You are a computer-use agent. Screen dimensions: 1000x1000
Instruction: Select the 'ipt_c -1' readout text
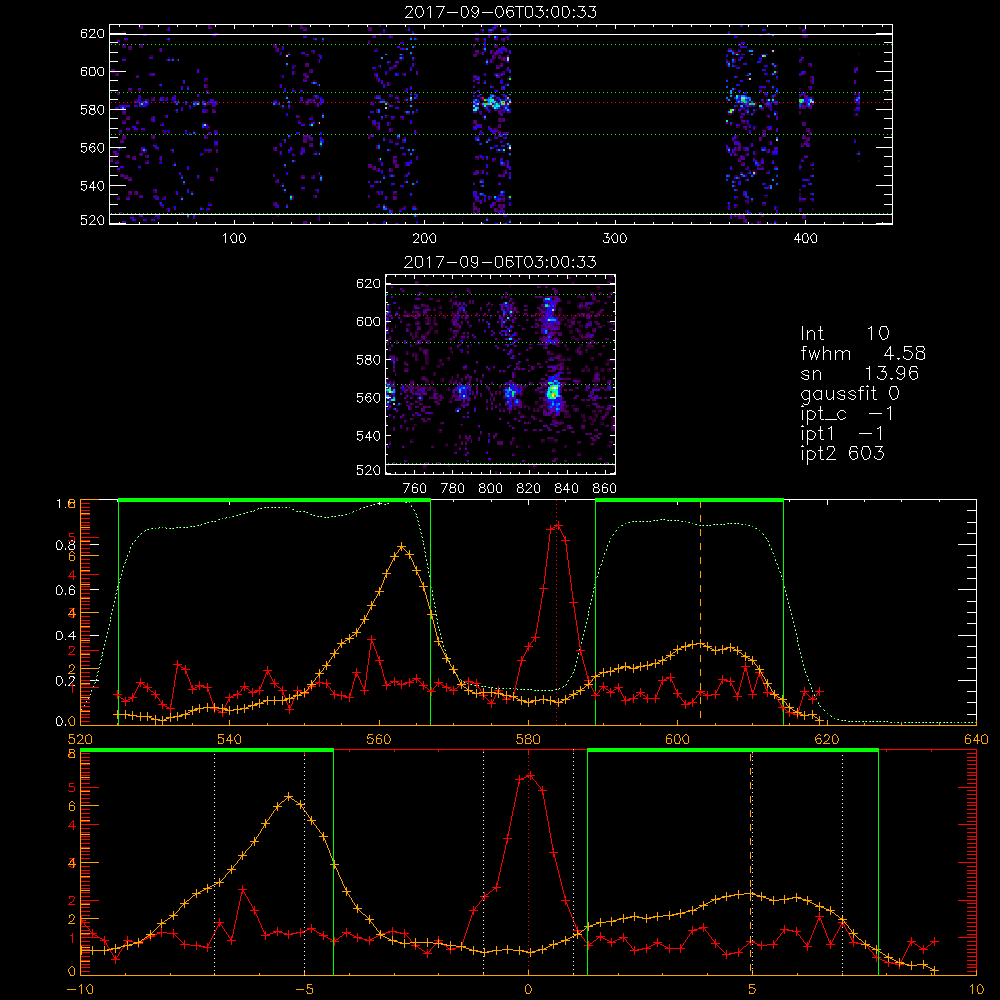pyautogui.click(x=847, y=415)
